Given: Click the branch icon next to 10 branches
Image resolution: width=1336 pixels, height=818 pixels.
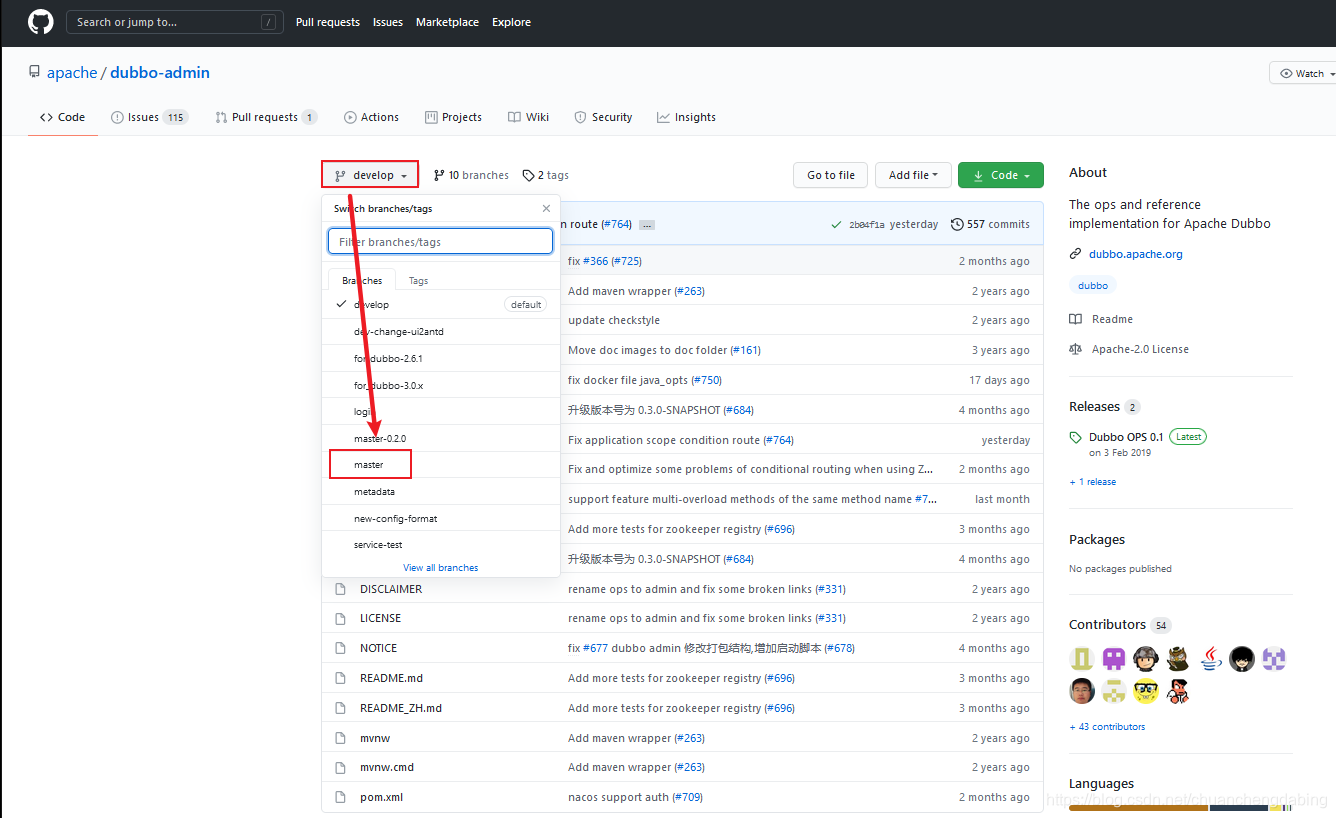Looking at the screenshot, I should pyautogui.click(x=439, y=175).
